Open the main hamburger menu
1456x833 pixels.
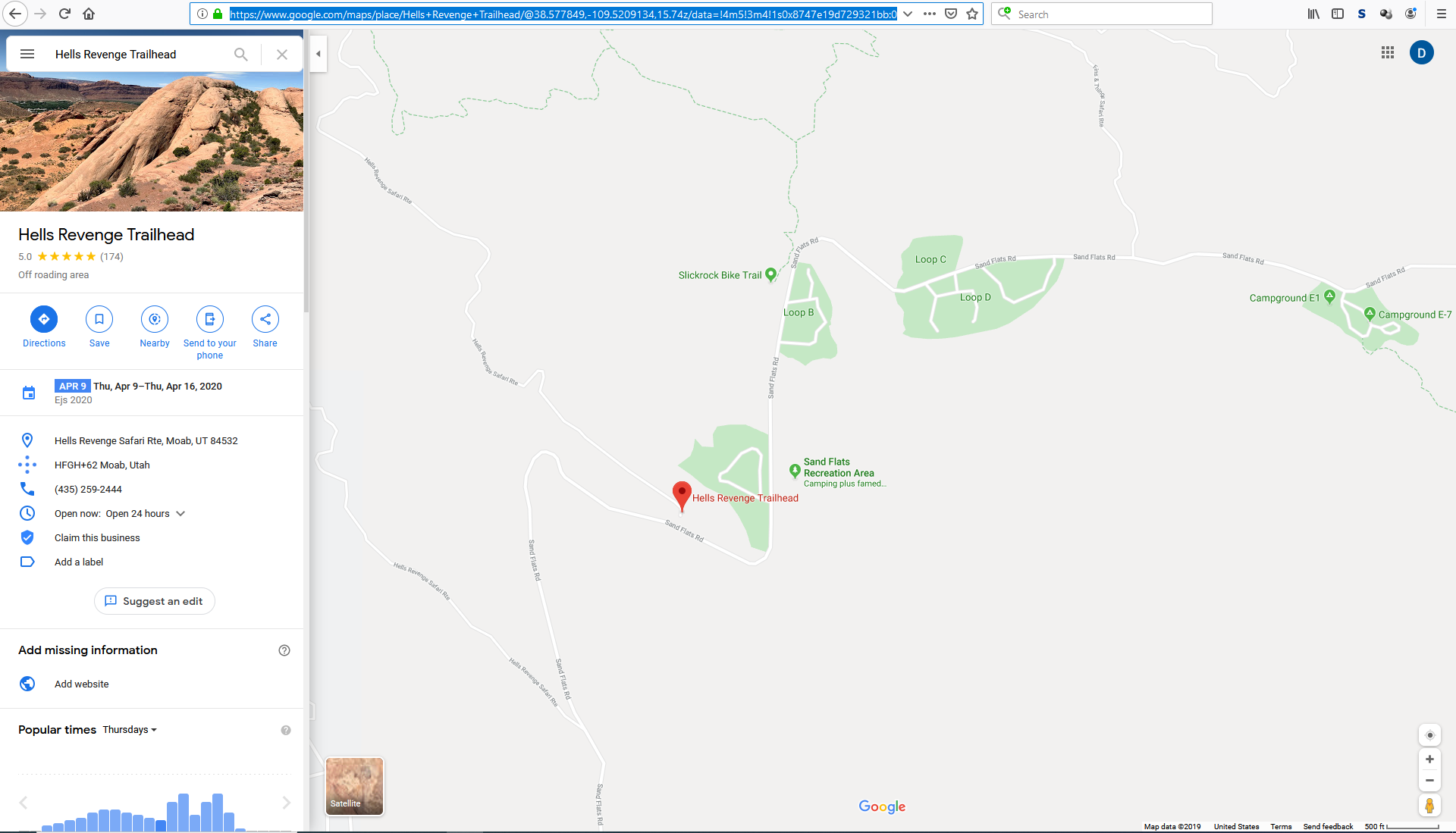click(x=27, y=54)
